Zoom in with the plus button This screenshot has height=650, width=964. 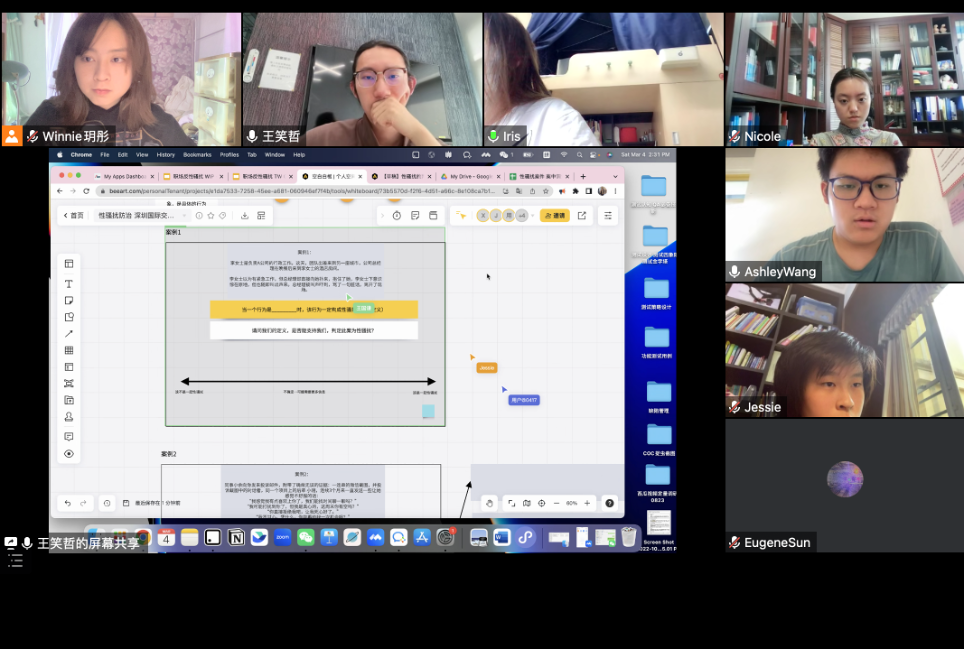click(x=587, y=503)
